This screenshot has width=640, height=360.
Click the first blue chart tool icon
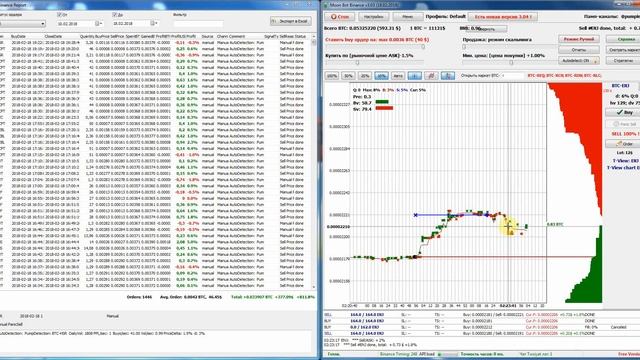(414, 76)
